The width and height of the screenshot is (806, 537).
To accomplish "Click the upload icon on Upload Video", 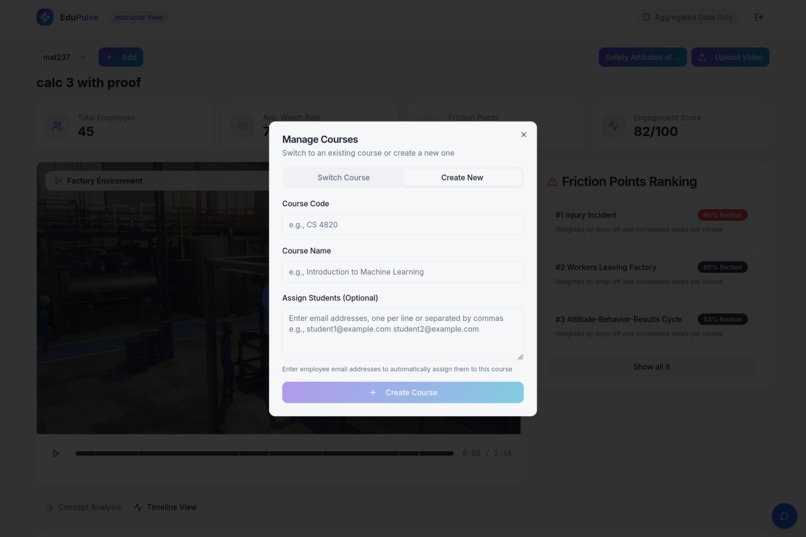I will [702, 57].
